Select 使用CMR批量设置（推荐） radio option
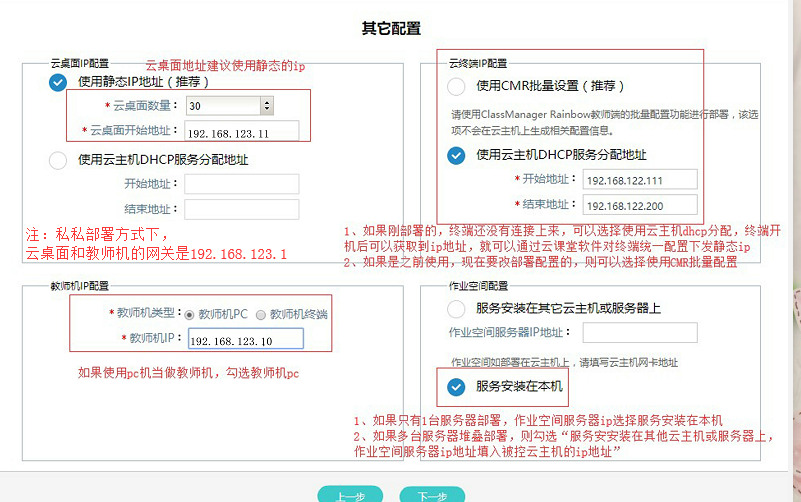 point(457,86)
